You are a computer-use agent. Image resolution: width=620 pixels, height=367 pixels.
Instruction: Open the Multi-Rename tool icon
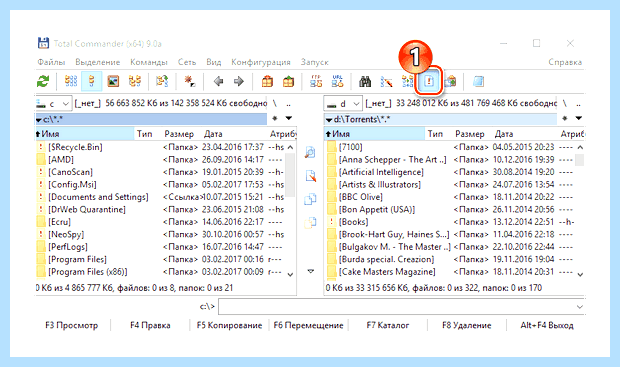(x=386, y=81)
